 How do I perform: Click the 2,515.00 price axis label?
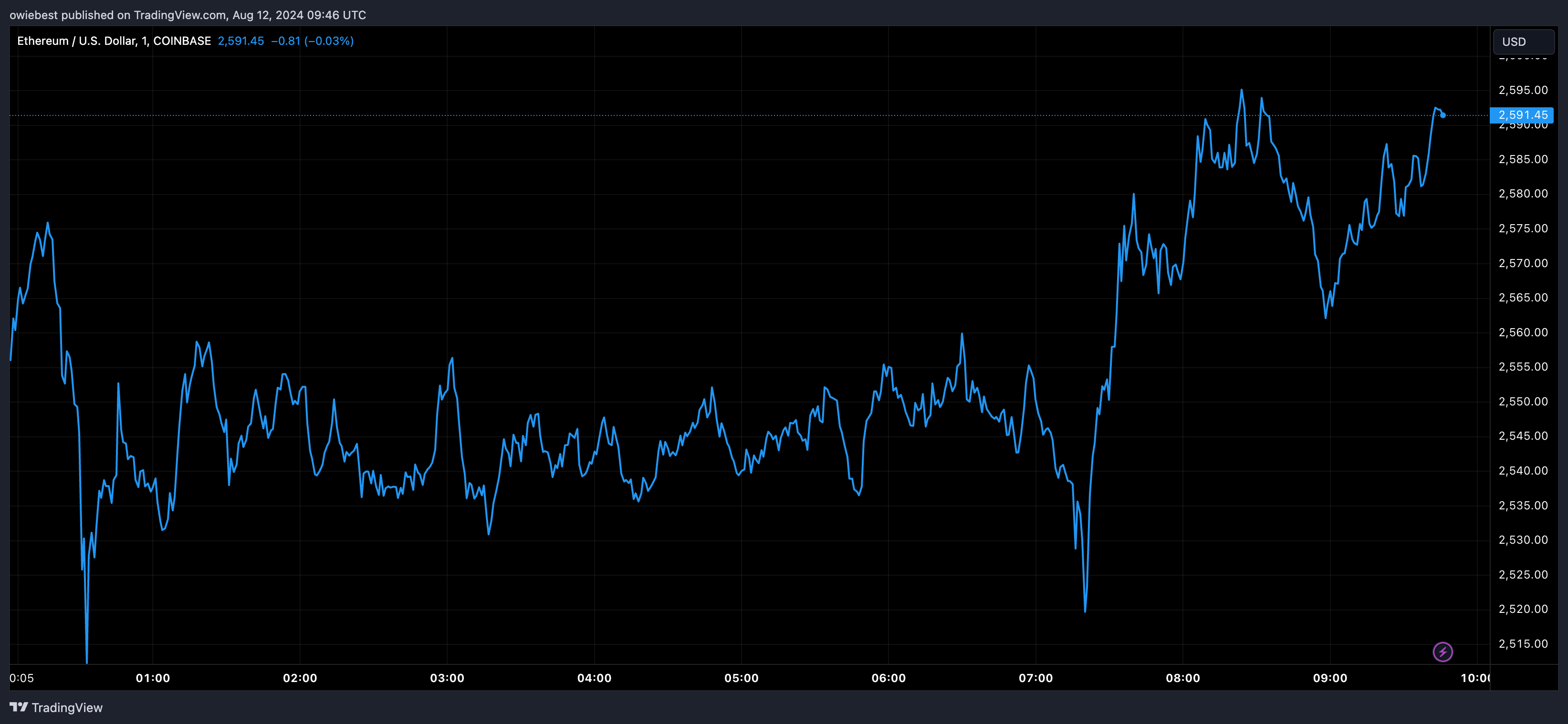click(1523, 644)
